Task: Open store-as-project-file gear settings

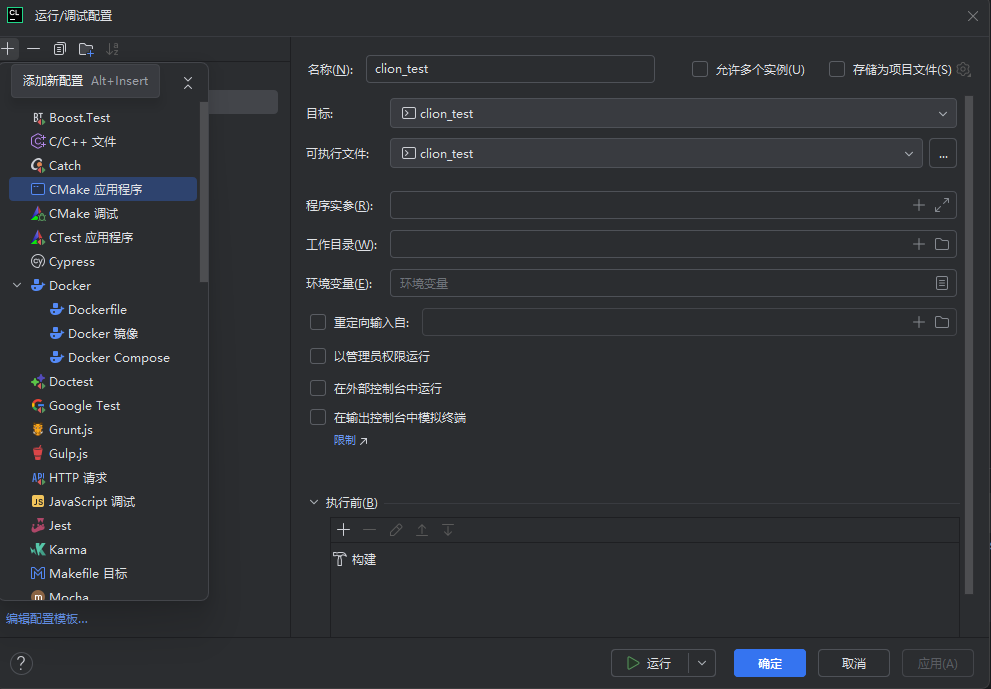Action: point(963,70)
